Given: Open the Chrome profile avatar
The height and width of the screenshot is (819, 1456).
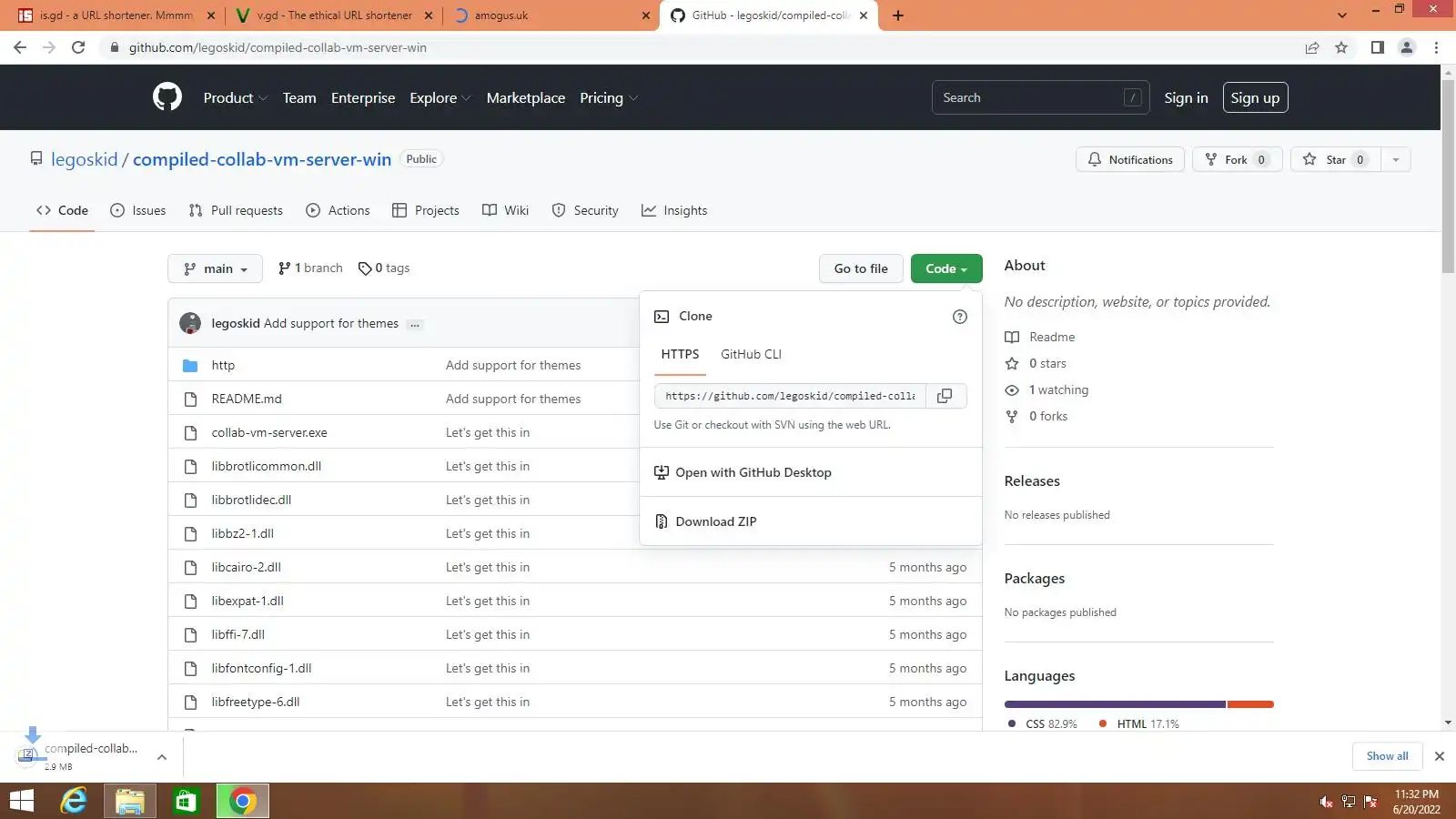Looking at the screenshot, I should [1407, 47].
